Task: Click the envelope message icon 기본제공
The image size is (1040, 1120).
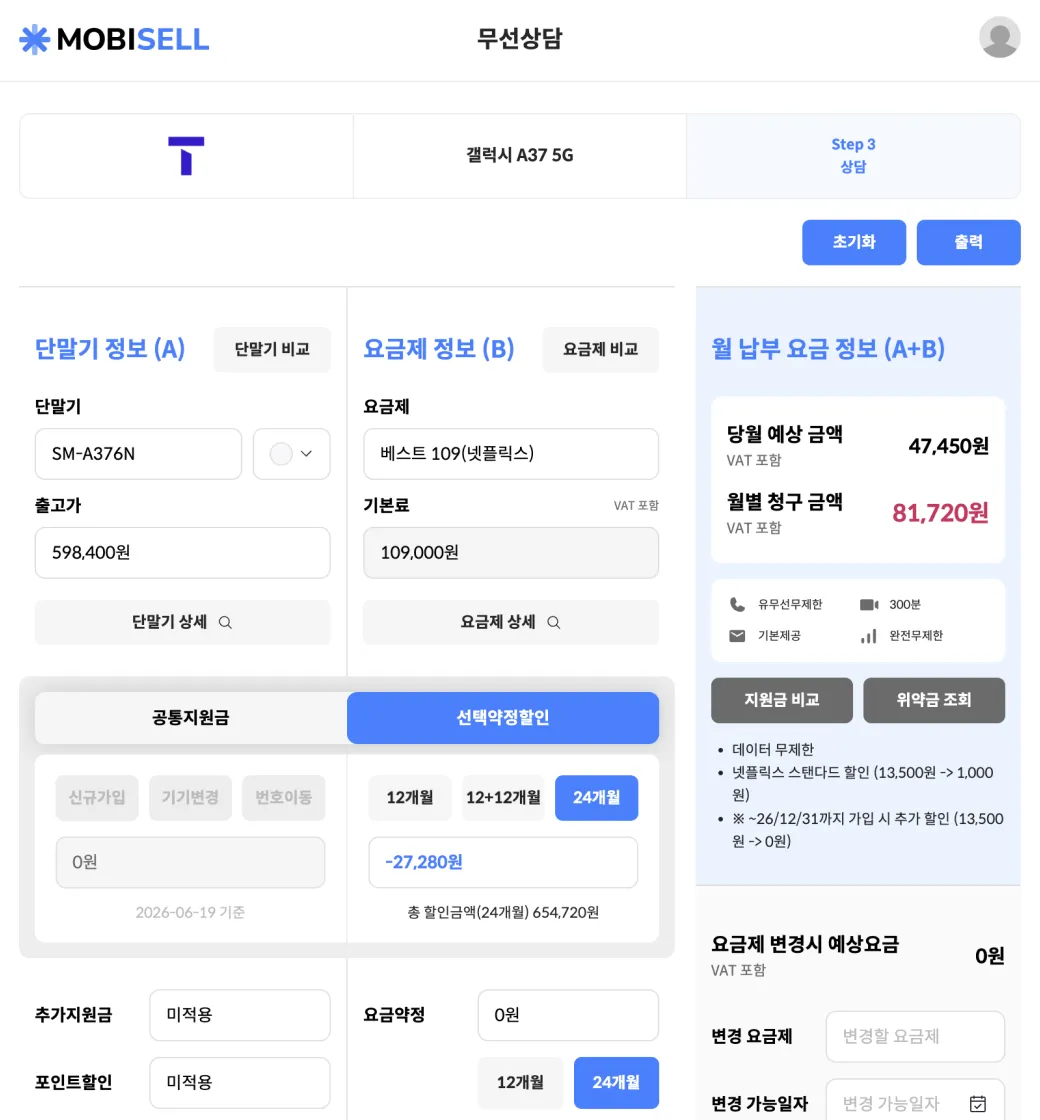Action: 737,636
